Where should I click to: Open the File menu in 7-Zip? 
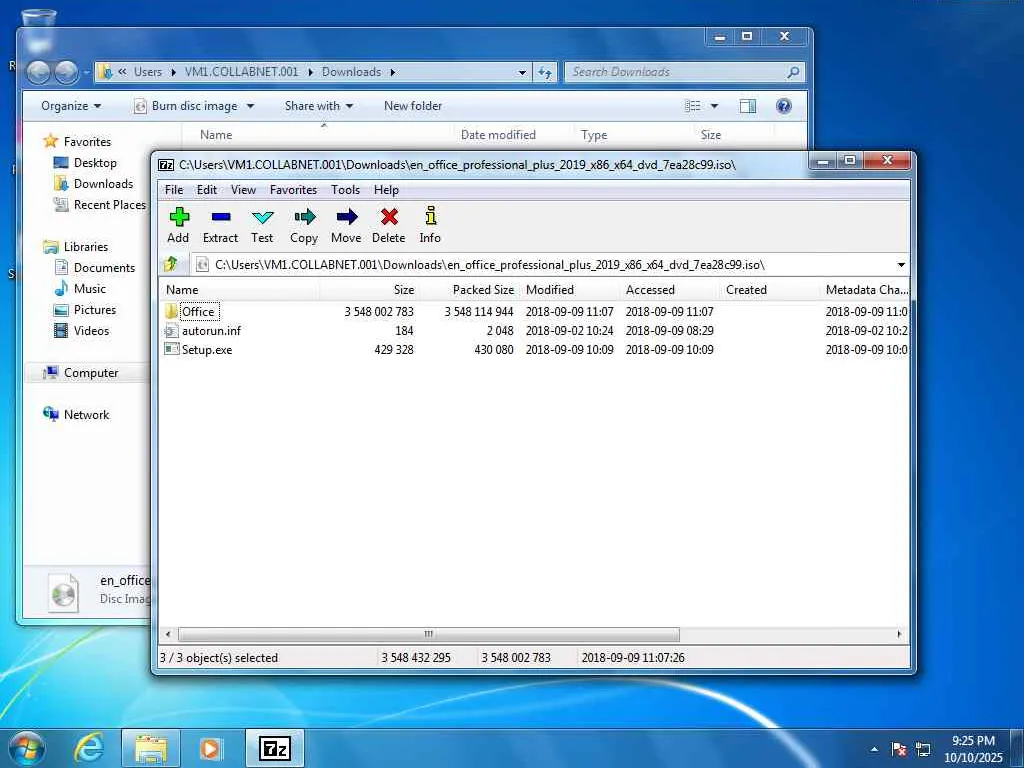(174, 190)
